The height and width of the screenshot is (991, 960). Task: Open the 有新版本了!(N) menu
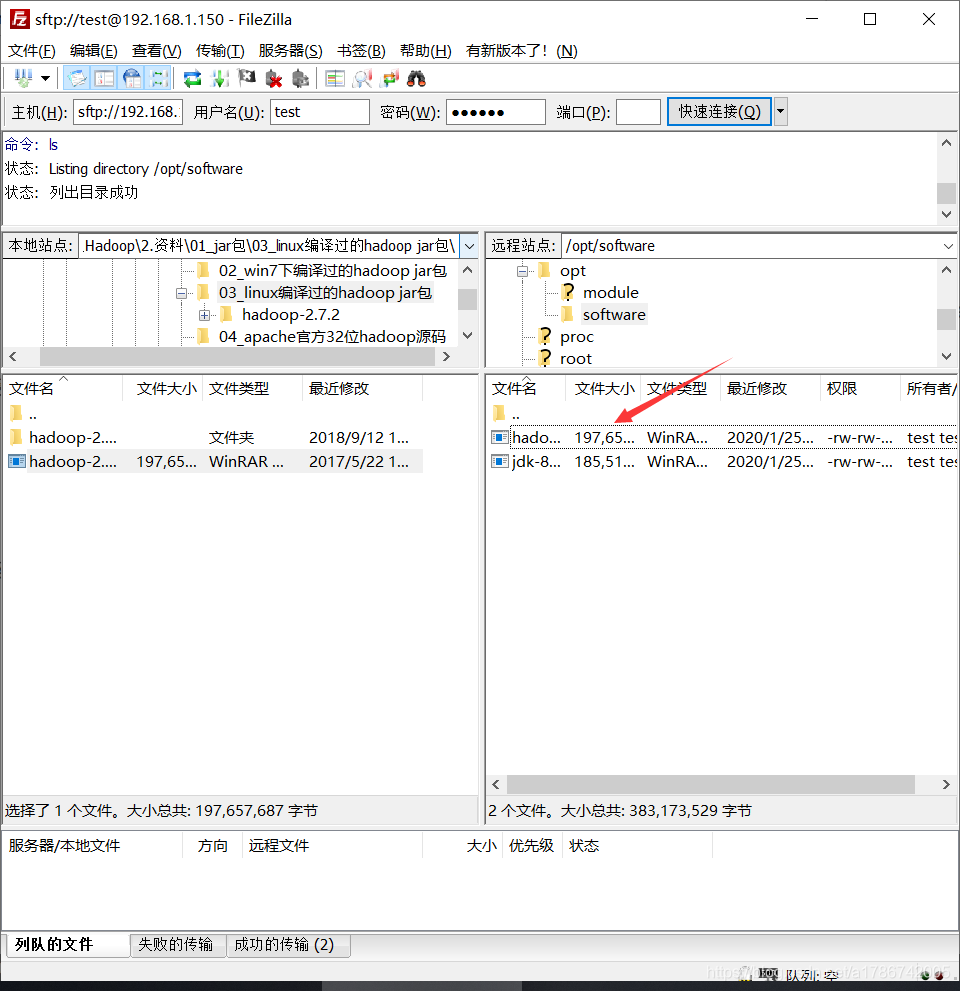click(521, 51)
